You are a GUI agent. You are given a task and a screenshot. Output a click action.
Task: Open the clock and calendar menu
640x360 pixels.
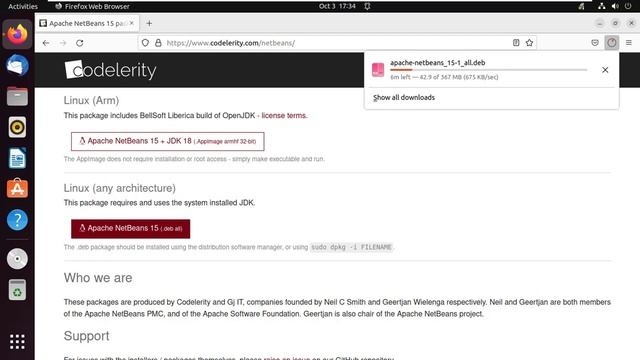click(337, 6)
